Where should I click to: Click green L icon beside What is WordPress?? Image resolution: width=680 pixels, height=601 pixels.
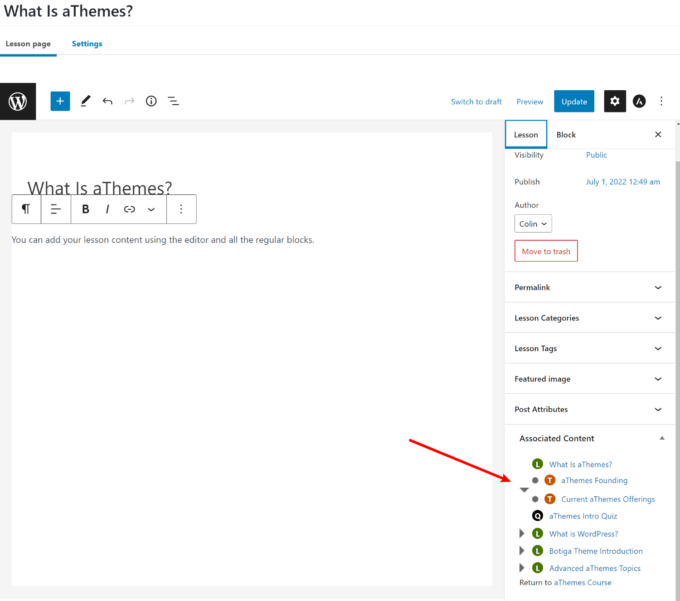537,533
